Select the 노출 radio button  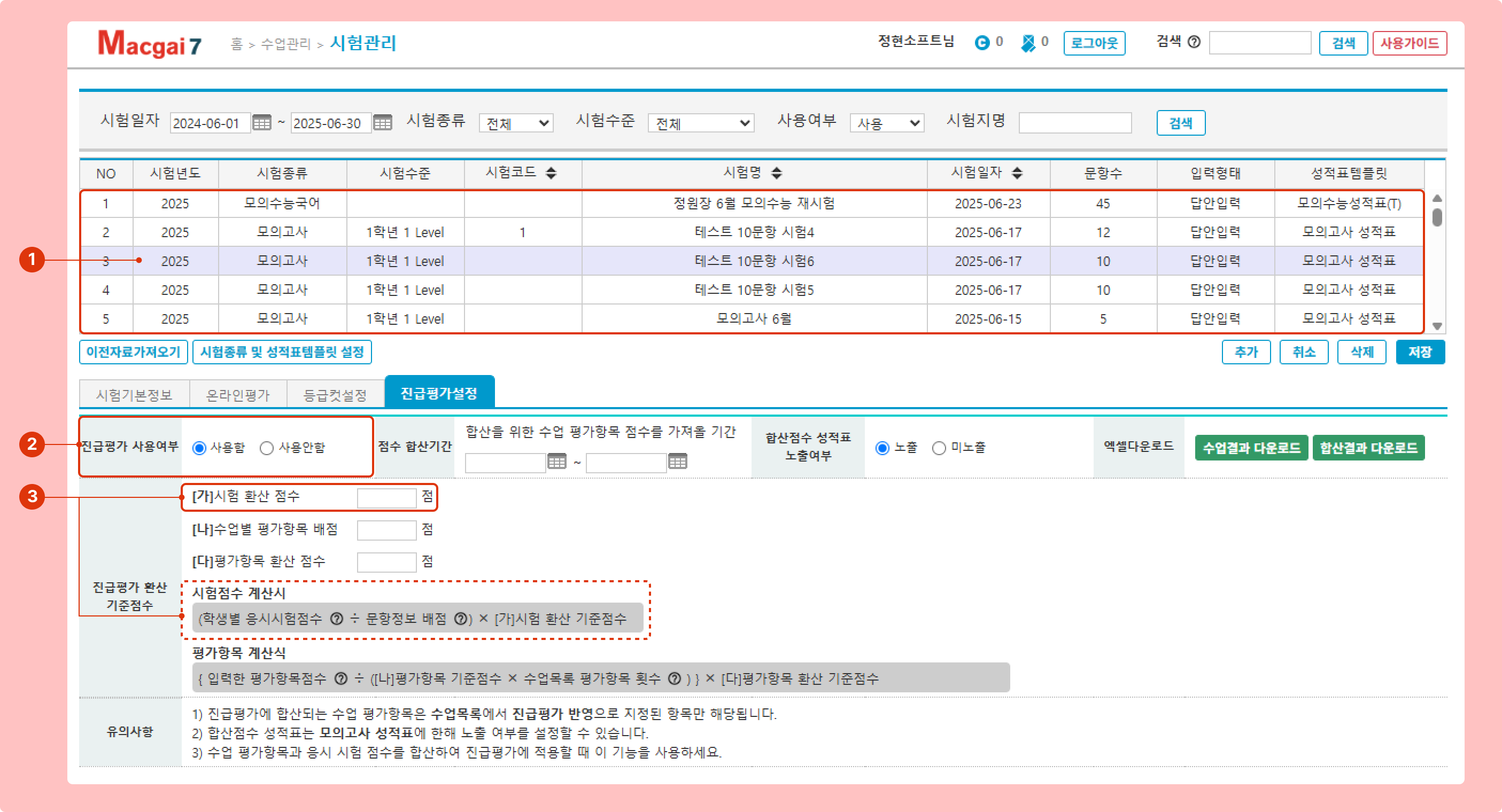pos(882,448)
